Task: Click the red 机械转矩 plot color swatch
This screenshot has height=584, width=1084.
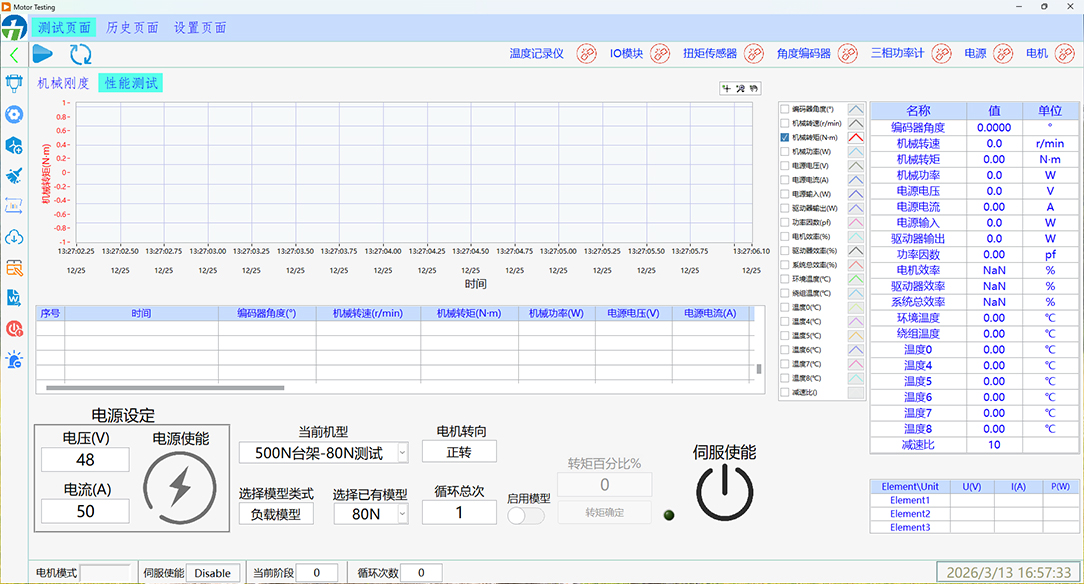Action: [856, 137]
